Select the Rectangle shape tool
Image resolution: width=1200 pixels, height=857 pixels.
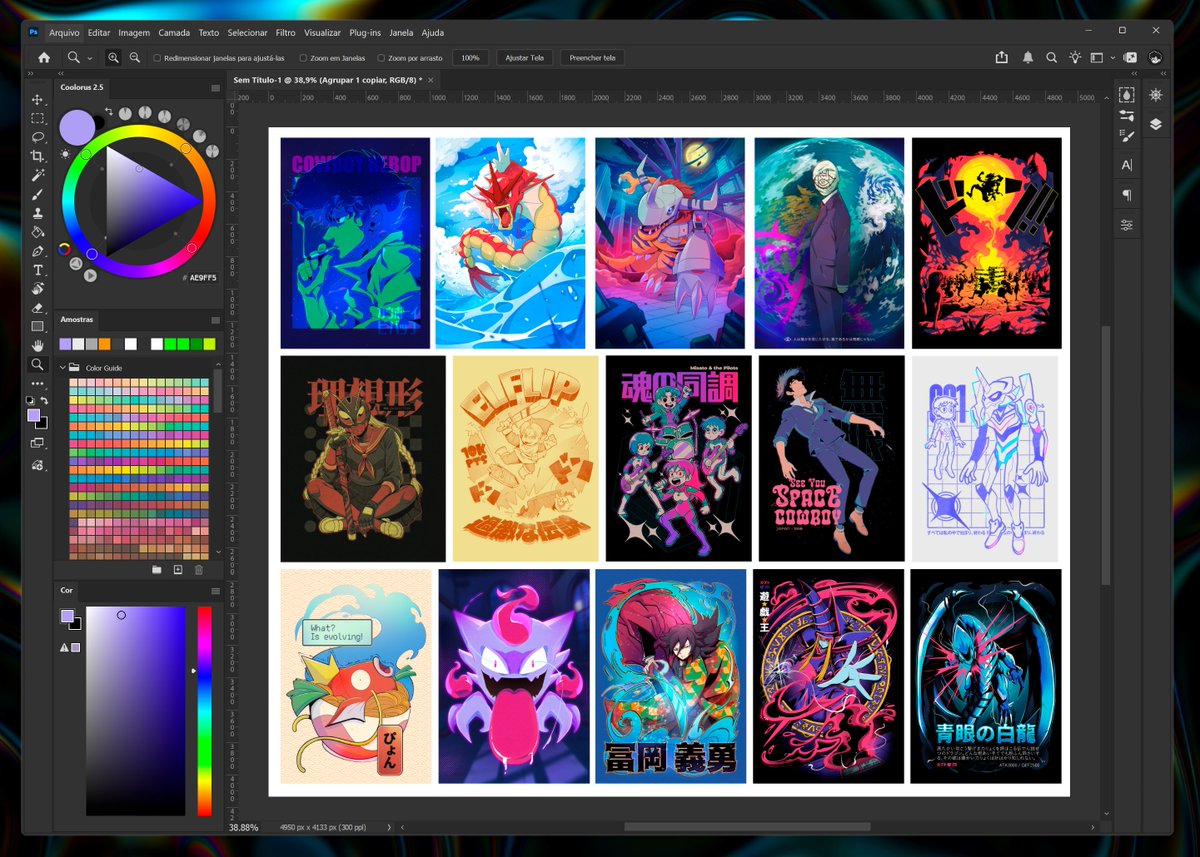37,327
